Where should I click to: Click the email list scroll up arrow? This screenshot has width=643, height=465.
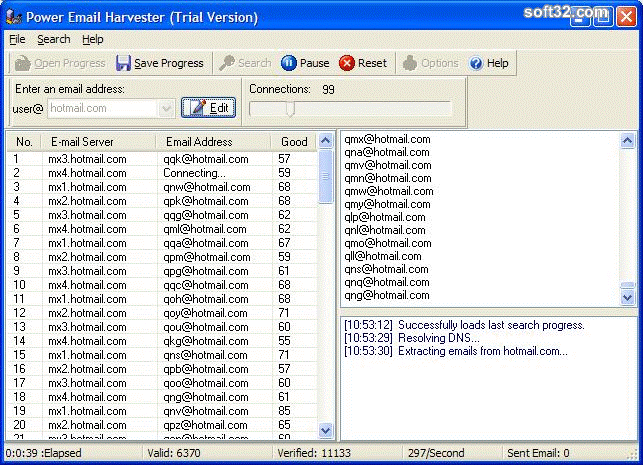(627, 141)
